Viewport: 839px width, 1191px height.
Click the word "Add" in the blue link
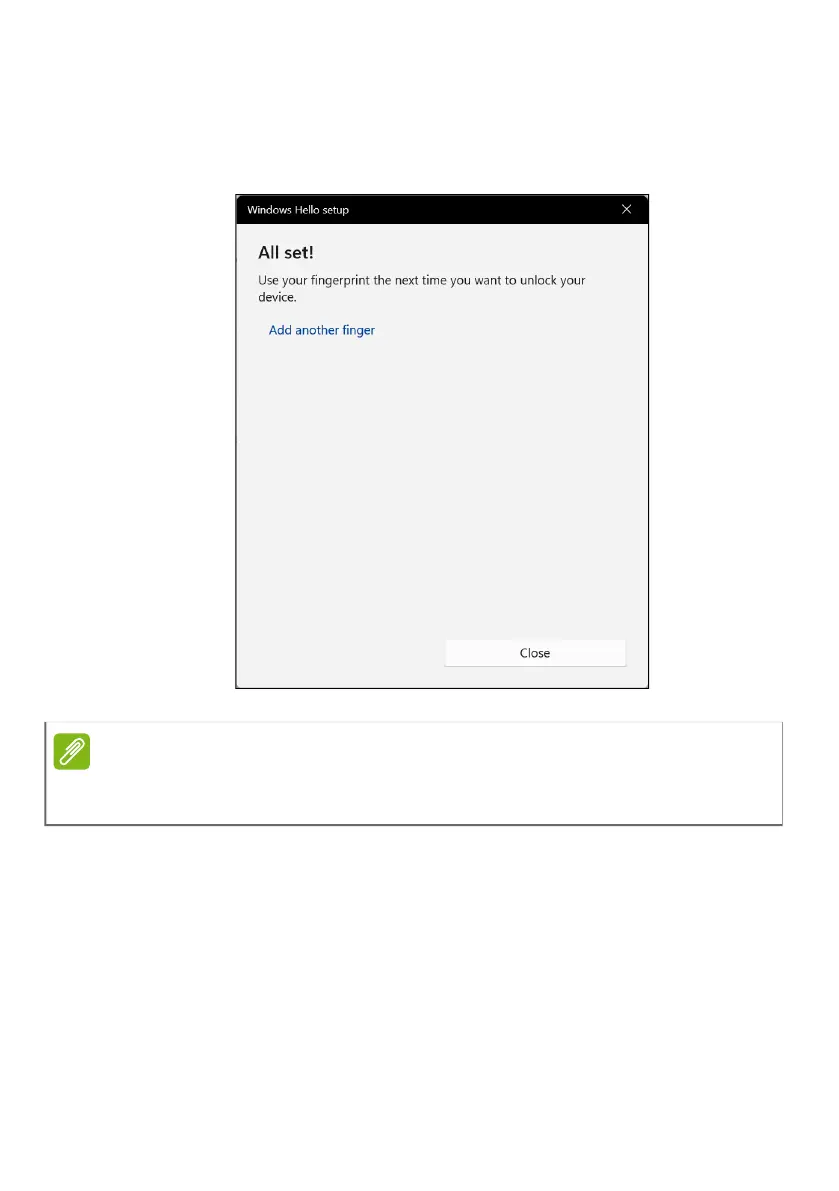pyautogui.click(x=280, y=330)
